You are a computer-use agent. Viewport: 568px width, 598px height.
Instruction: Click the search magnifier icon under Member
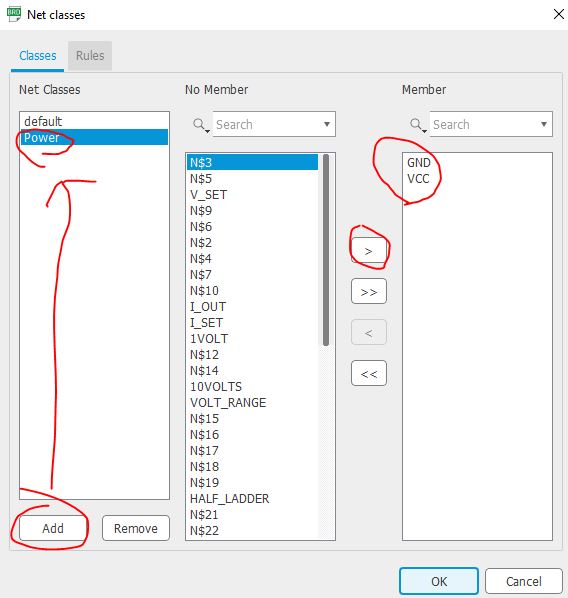[x=417, y=125]
